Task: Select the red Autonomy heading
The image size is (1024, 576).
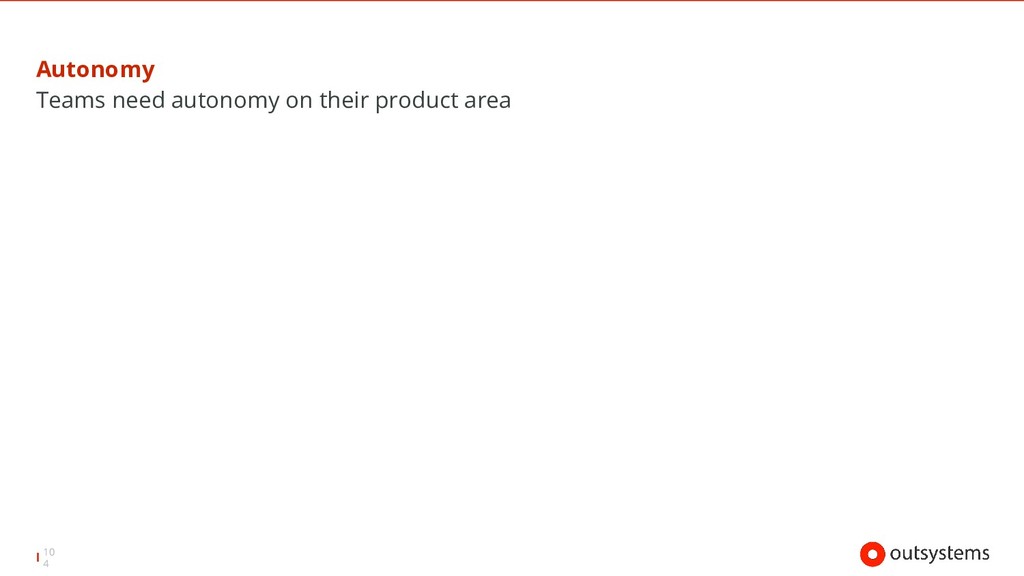Action: (x=95, y=69)
